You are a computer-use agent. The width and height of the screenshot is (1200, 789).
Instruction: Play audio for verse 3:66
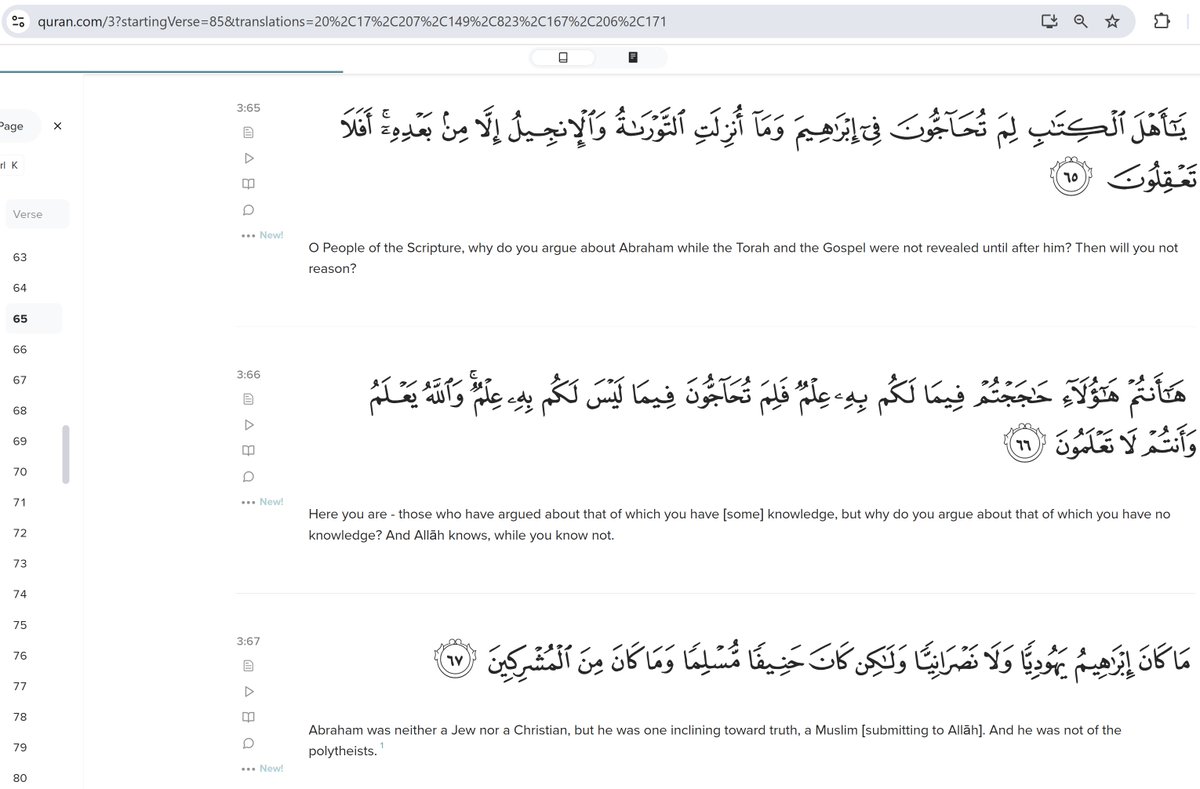click(x=248, y=424)
